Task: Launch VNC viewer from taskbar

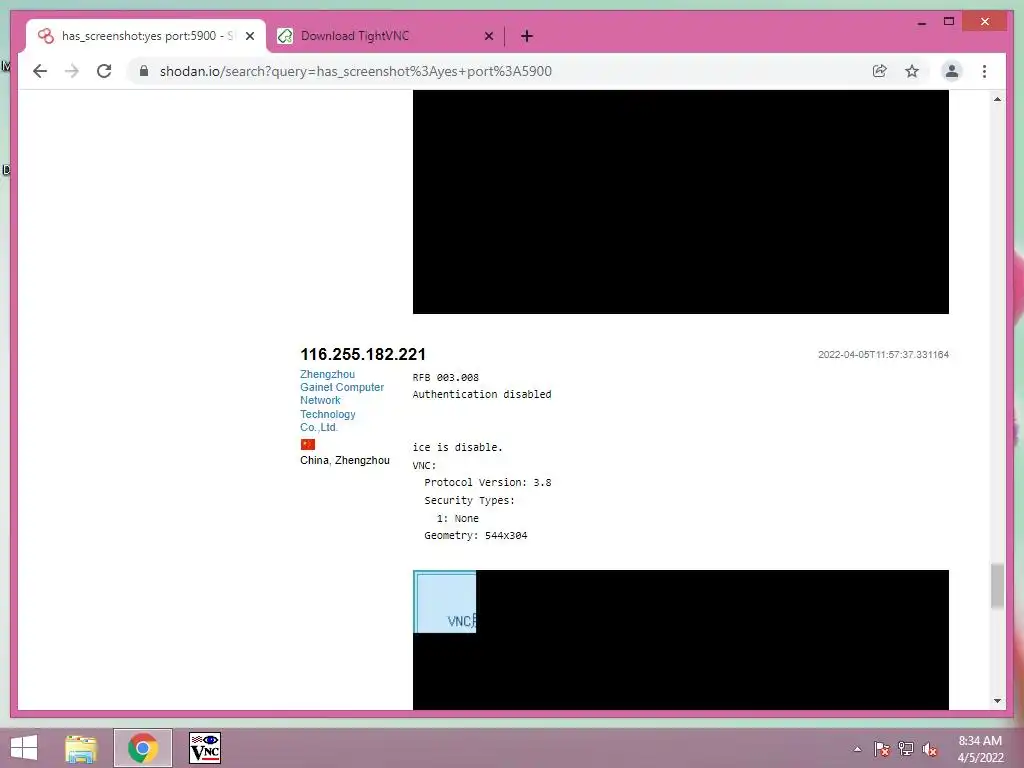Action: (205, 748)
